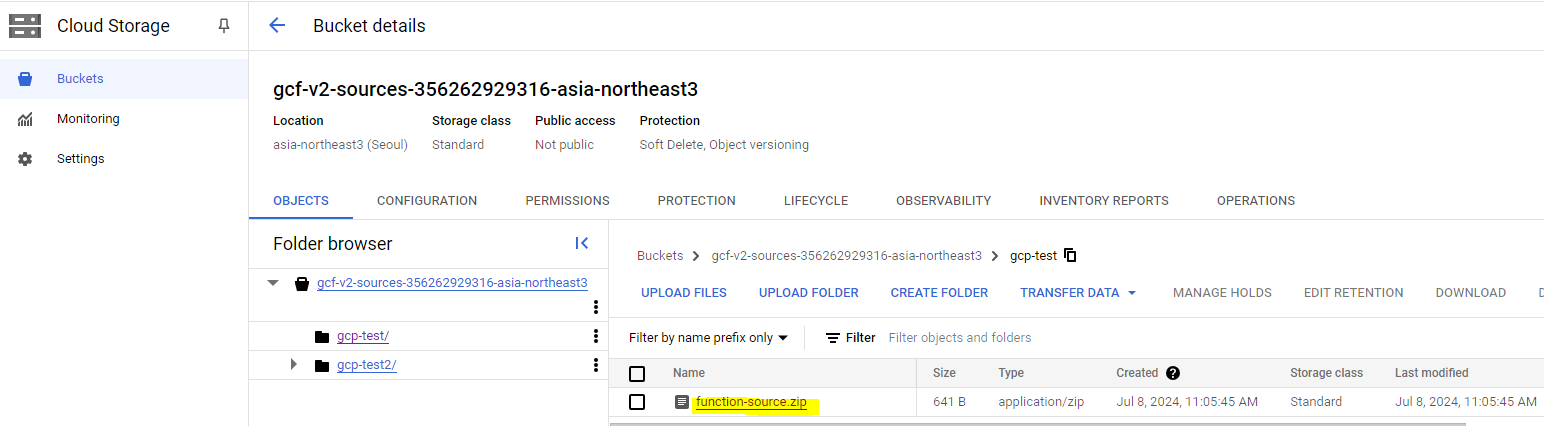Sort by the Last modified column header
Screen dimensions: 1544x426
(1431, 373)
